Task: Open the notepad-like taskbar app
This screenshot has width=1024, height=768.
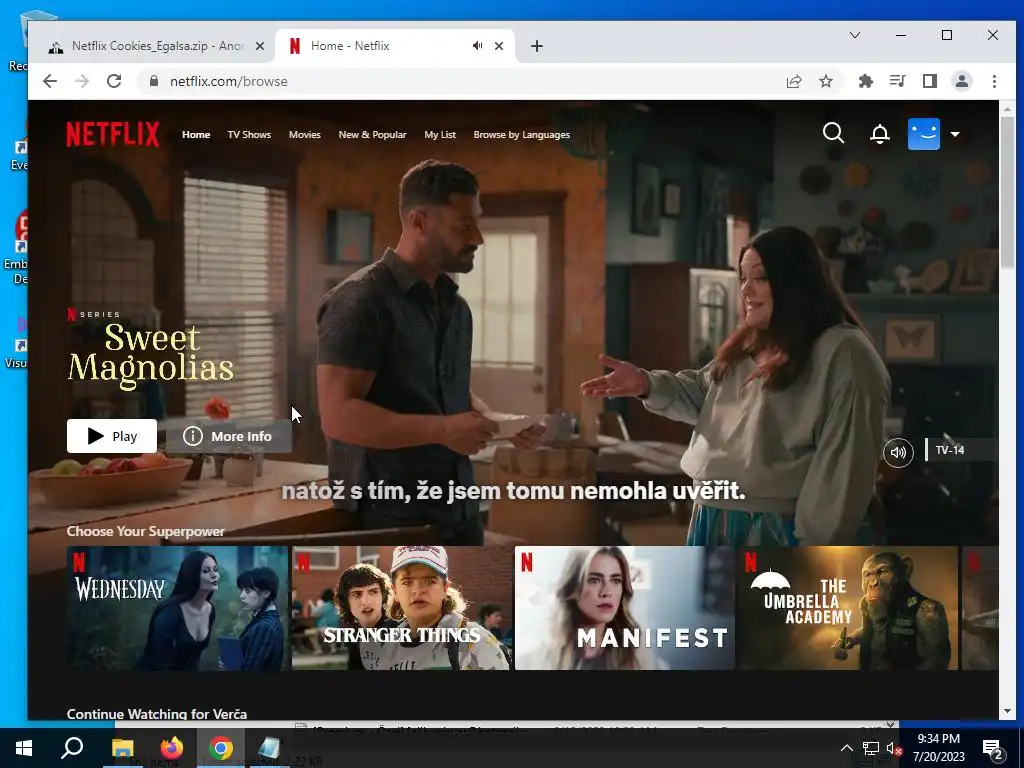Action: (268, 748)
